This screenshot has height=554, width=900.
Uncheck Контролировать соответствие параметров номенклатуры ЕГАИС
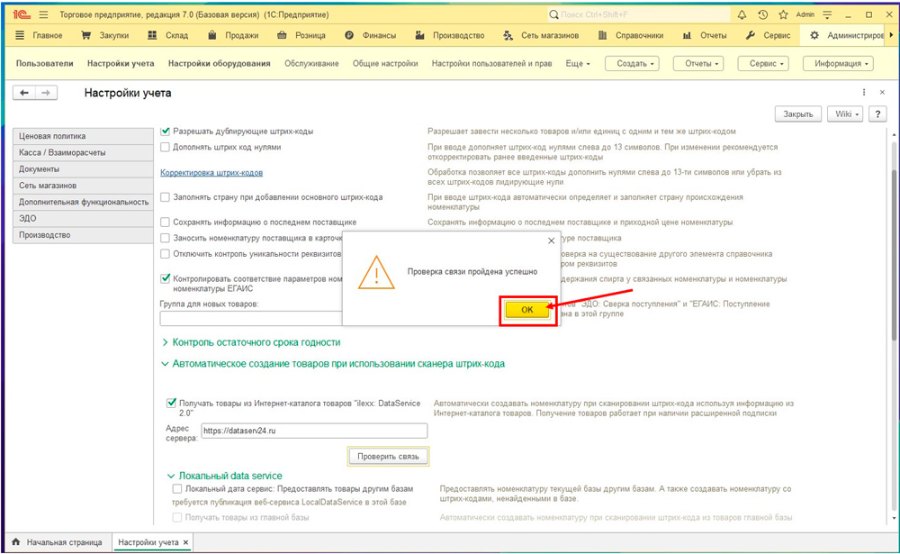pyautogui.click(x=165, y=278)
